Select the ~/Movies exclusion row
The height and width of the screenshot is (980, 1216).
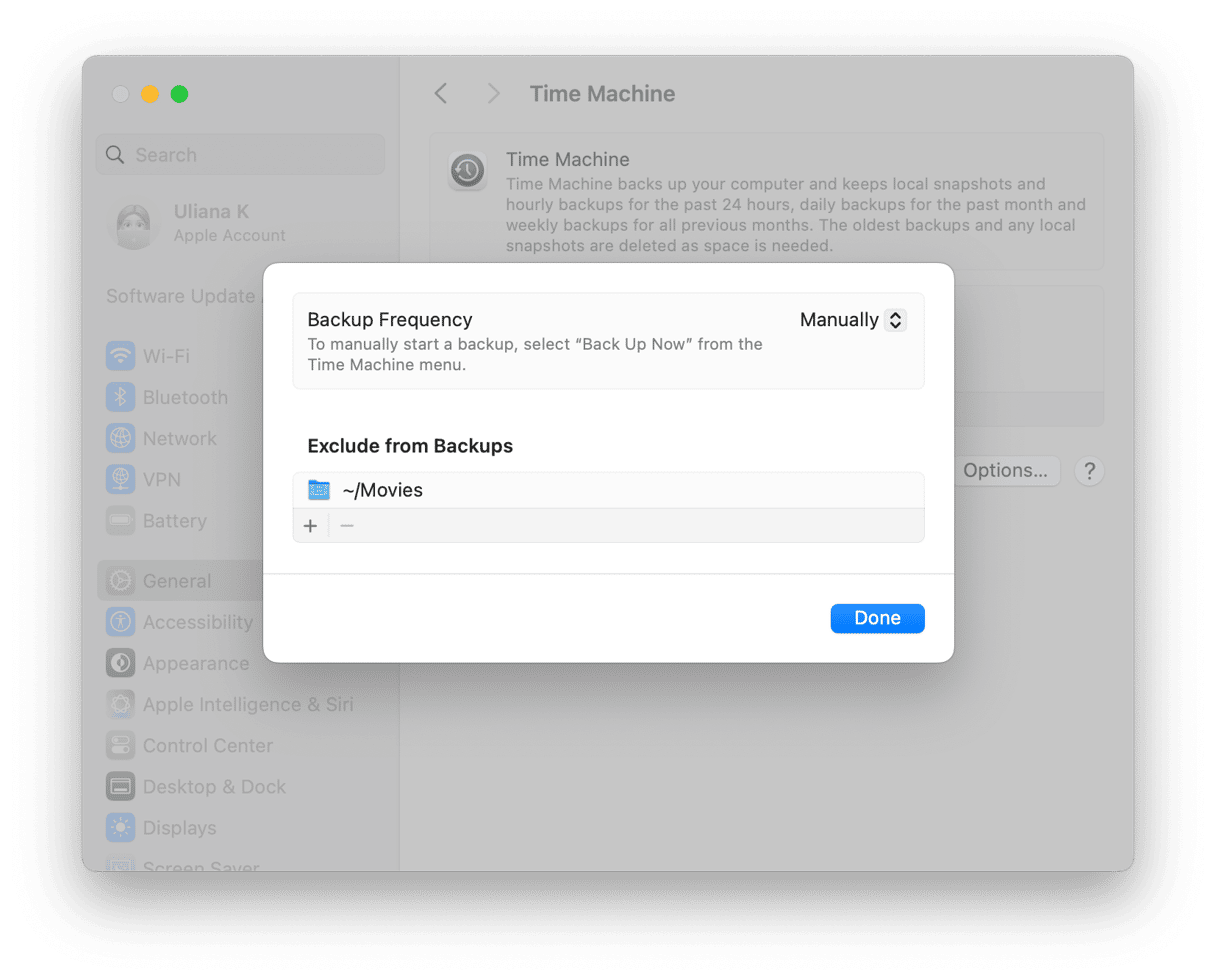(x=608, y=490)
